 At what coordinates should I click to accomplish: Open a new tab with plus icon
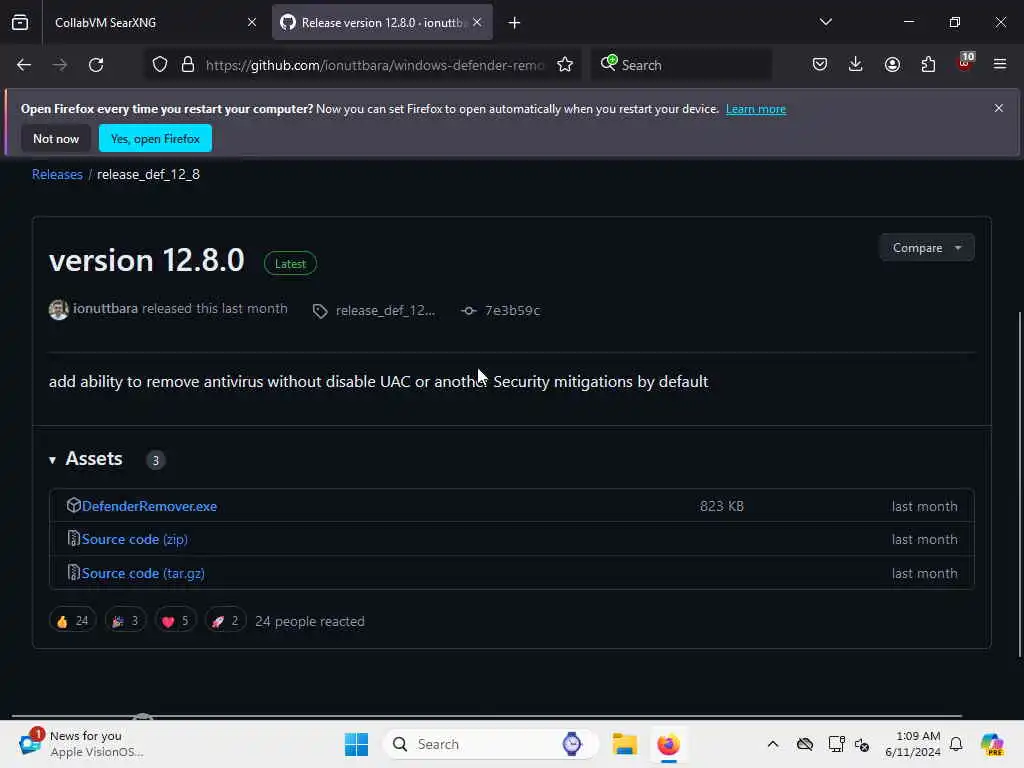(515, 23)
